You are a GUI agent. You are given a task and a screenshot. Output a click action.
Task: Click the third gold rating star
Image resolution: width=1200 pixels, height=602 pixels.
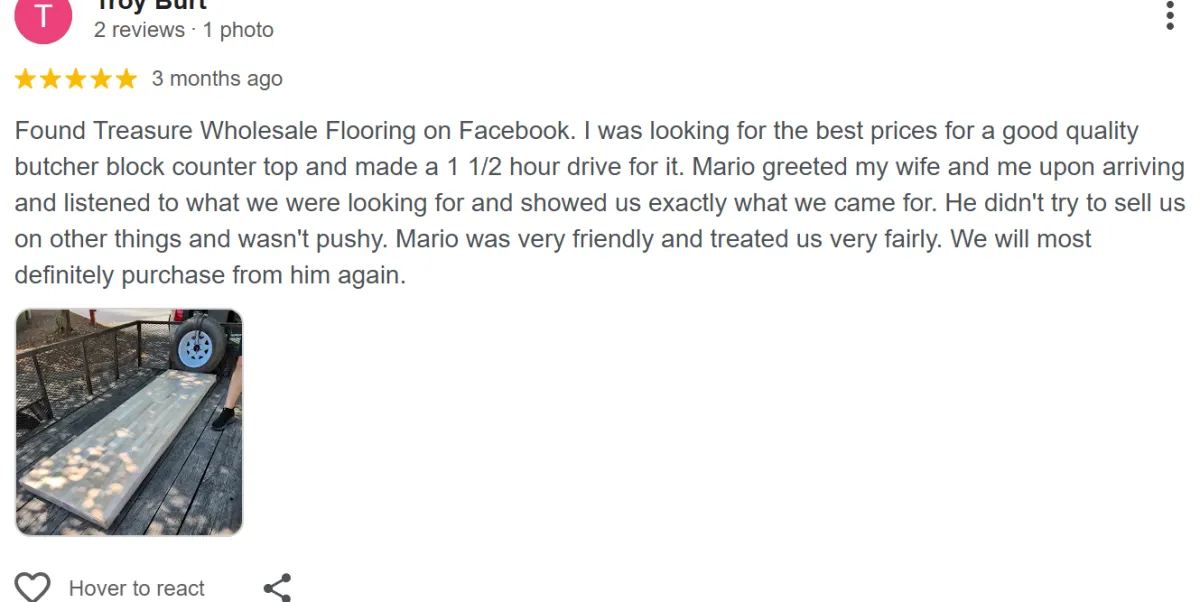click(76, 79)
